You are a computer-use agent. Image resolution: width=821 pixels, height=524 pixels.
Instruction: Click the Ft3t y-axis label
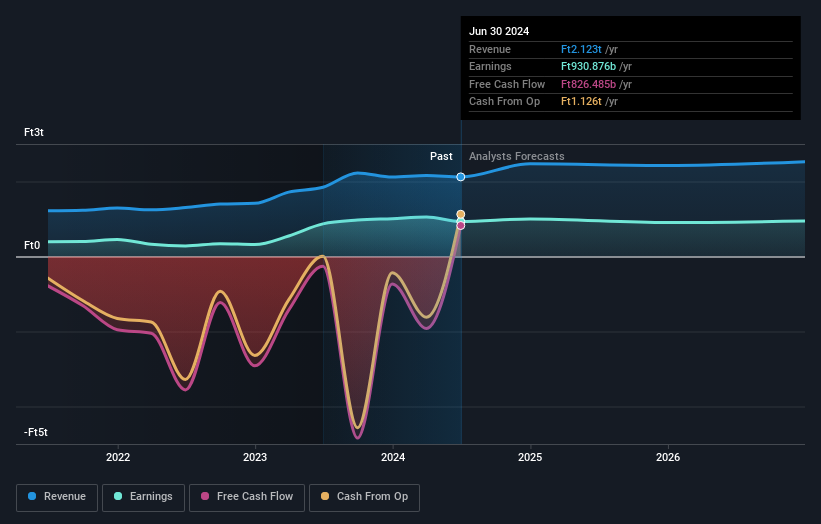pos(34,132)
